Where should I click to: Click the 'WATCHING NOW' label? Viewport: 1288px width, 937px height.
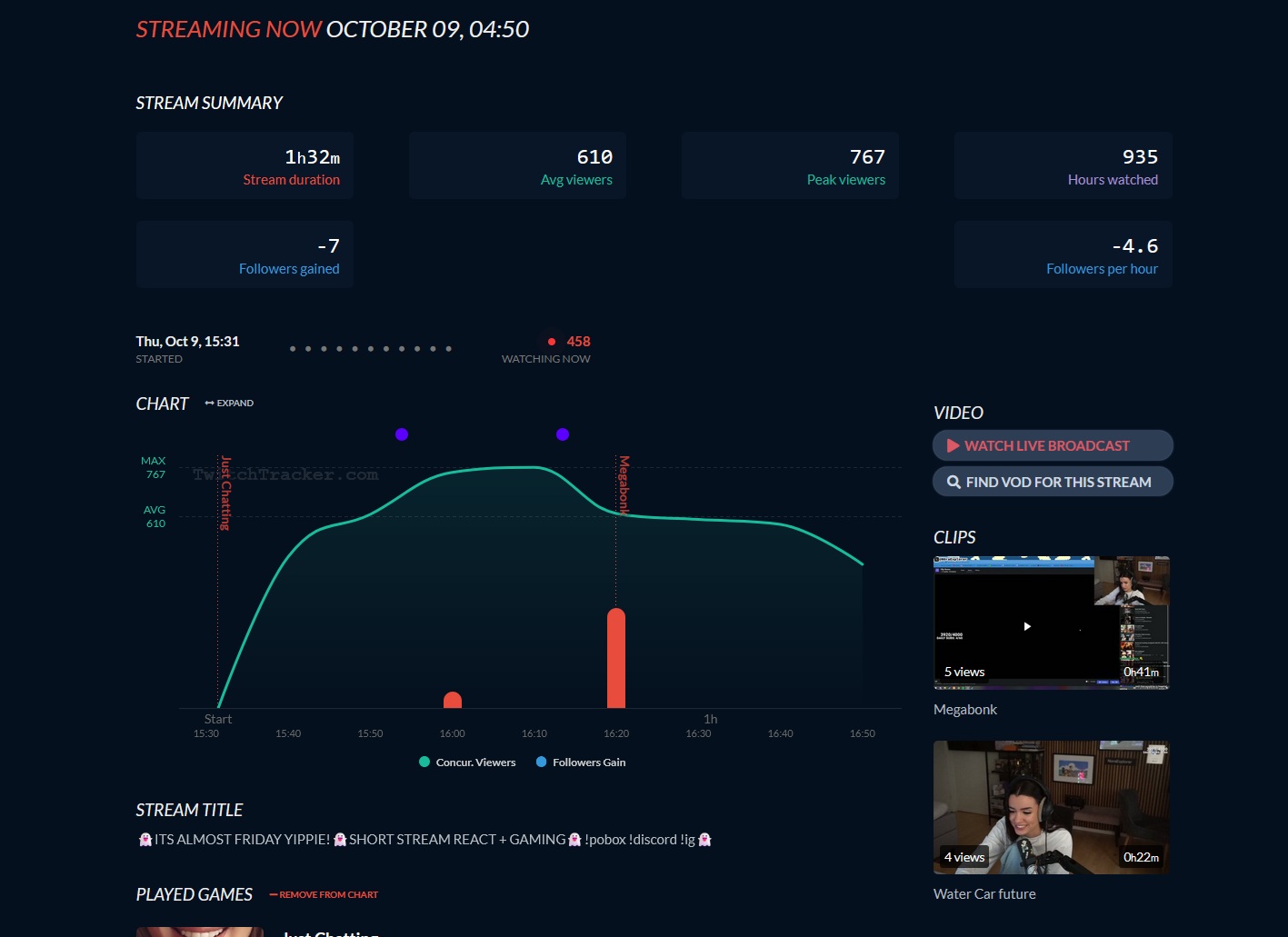[546, 359]
